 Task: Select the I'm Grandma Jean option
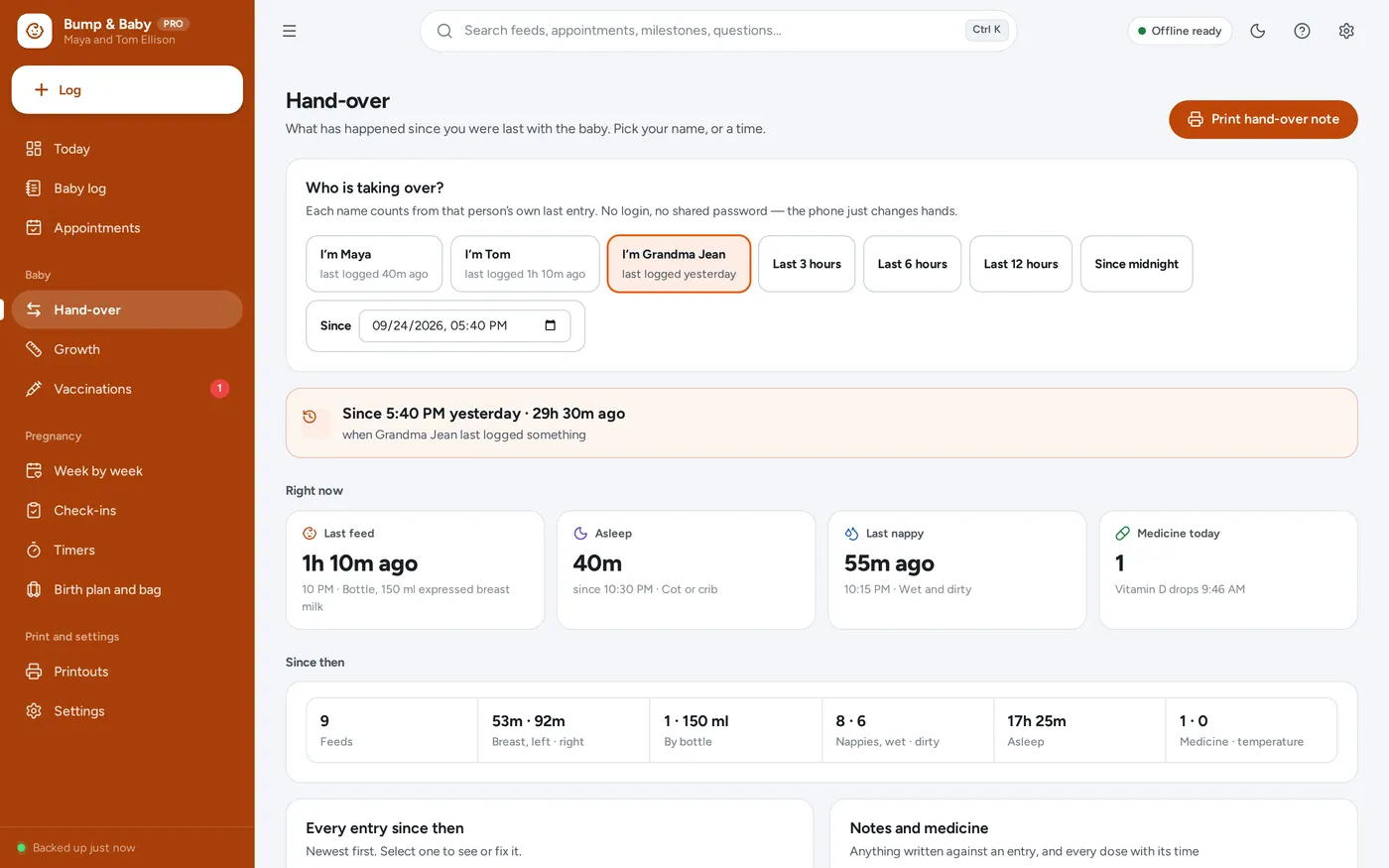[x=680, y=264]
